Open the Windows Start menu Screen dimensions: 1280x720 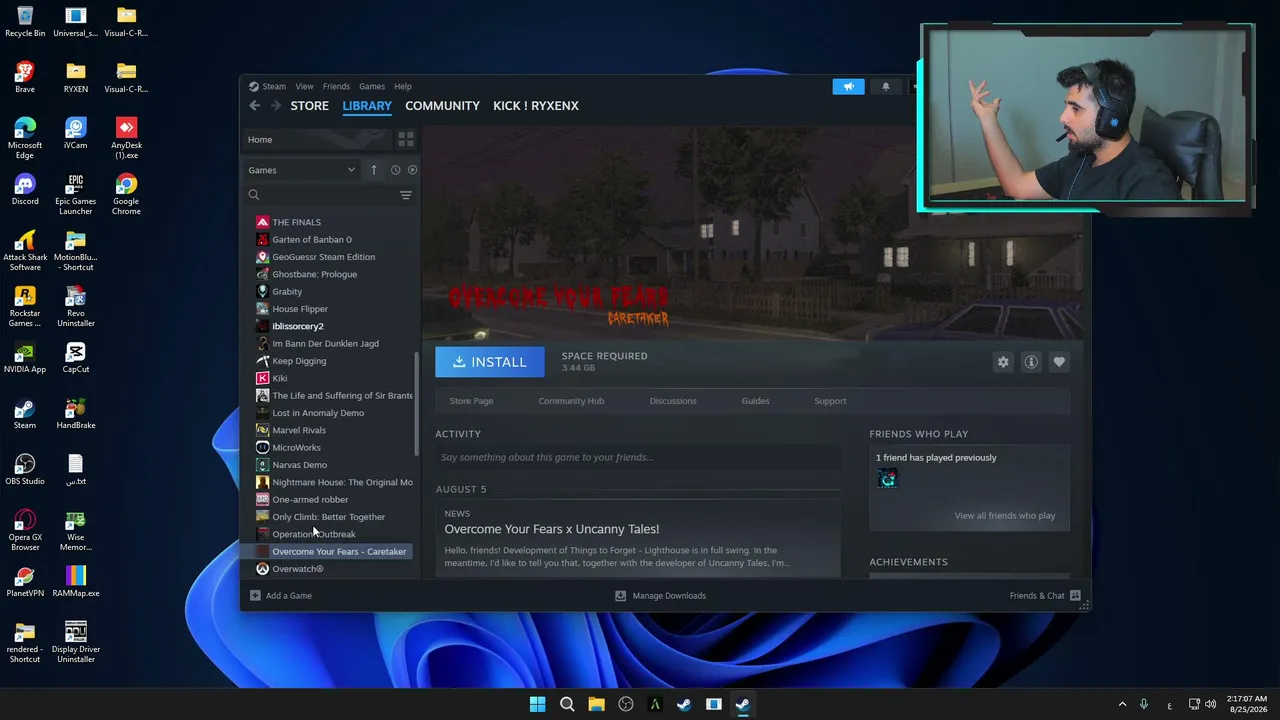click(537, 704)
